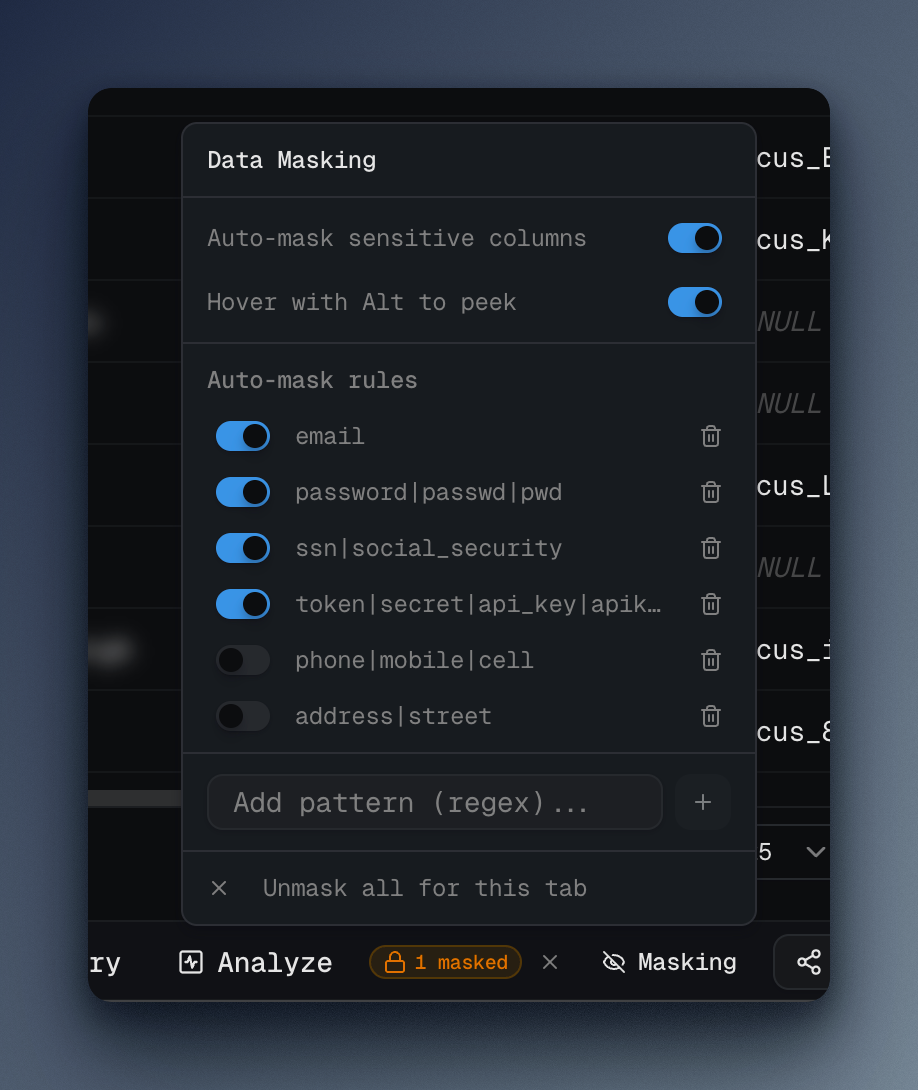
Task: Turn off Hover with Alt to peek
Action: tap(695, 302)
